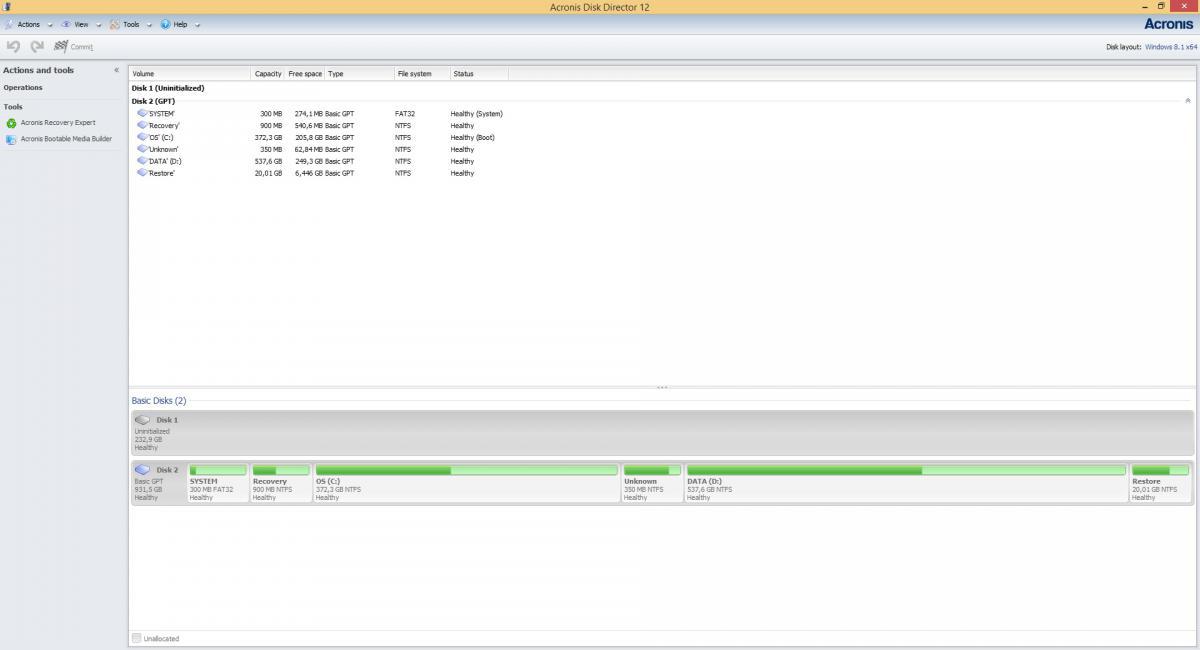Select the Restore partition block in disk map

[x=1161, y=483]
